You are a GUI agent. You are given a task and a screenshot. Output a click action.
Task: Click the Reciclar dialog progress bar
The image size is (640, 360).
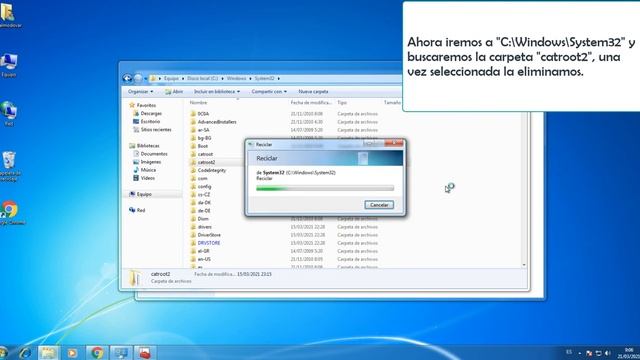[325, 188]
